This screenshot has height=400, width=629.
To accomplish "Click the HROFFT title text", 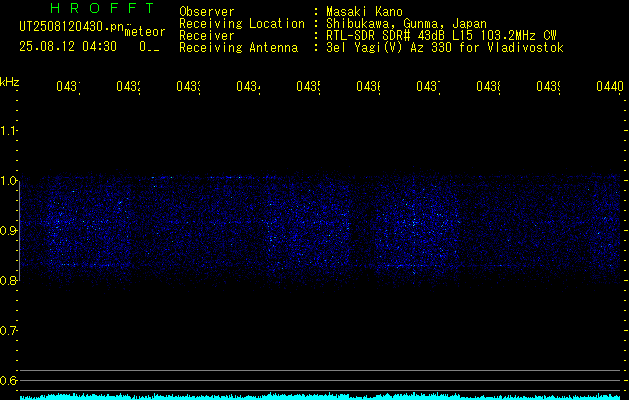I will click(102, 8).
